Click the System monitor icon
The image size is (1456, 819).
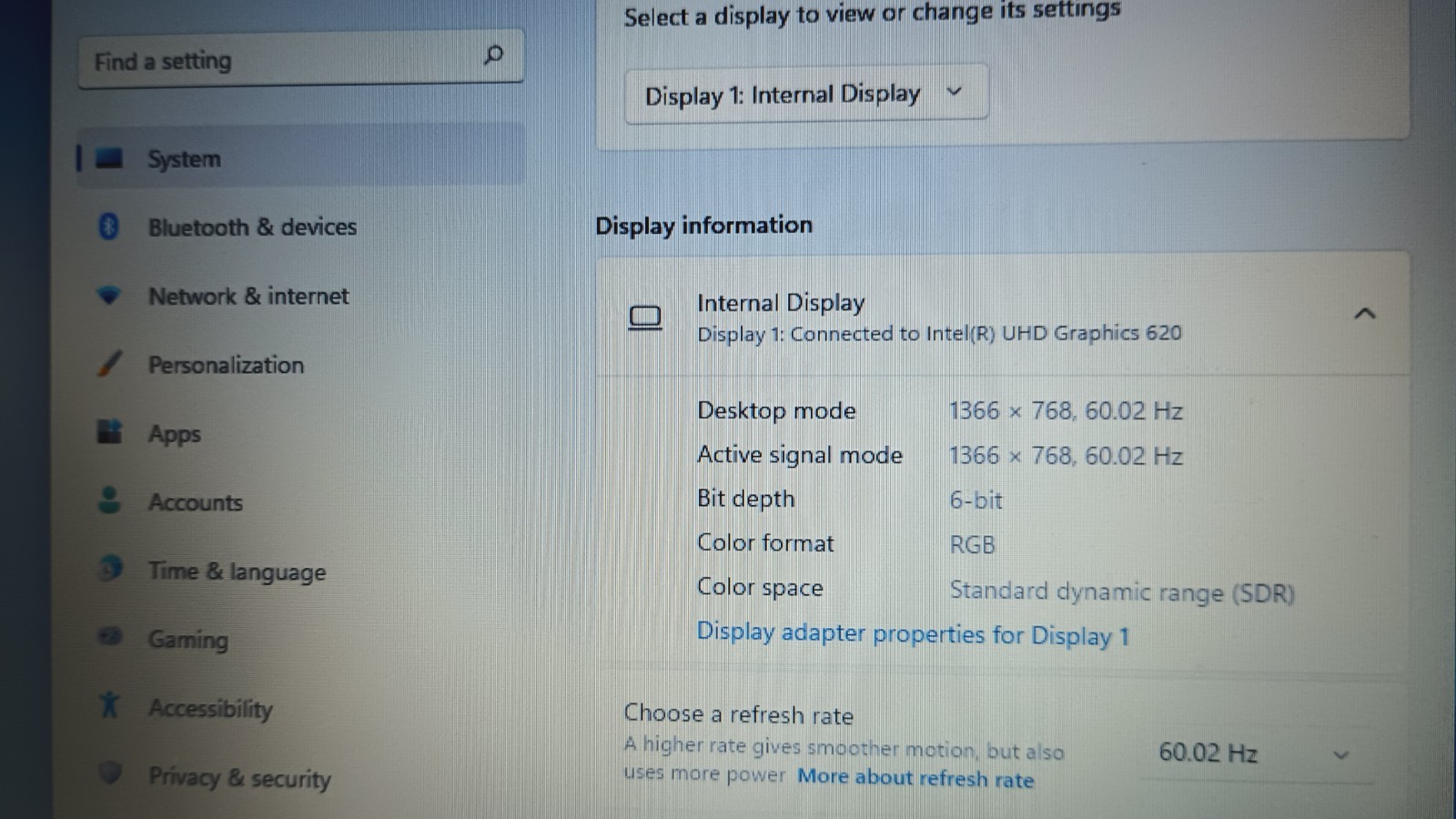click(109, 158)
